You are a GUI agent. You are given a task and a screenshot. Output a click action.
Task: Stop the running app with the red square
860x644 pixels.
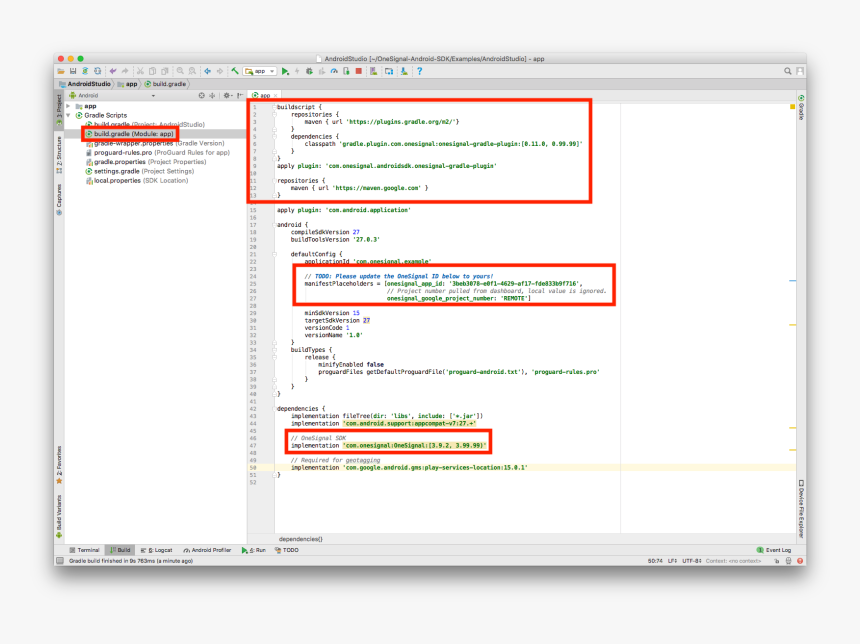359,71
